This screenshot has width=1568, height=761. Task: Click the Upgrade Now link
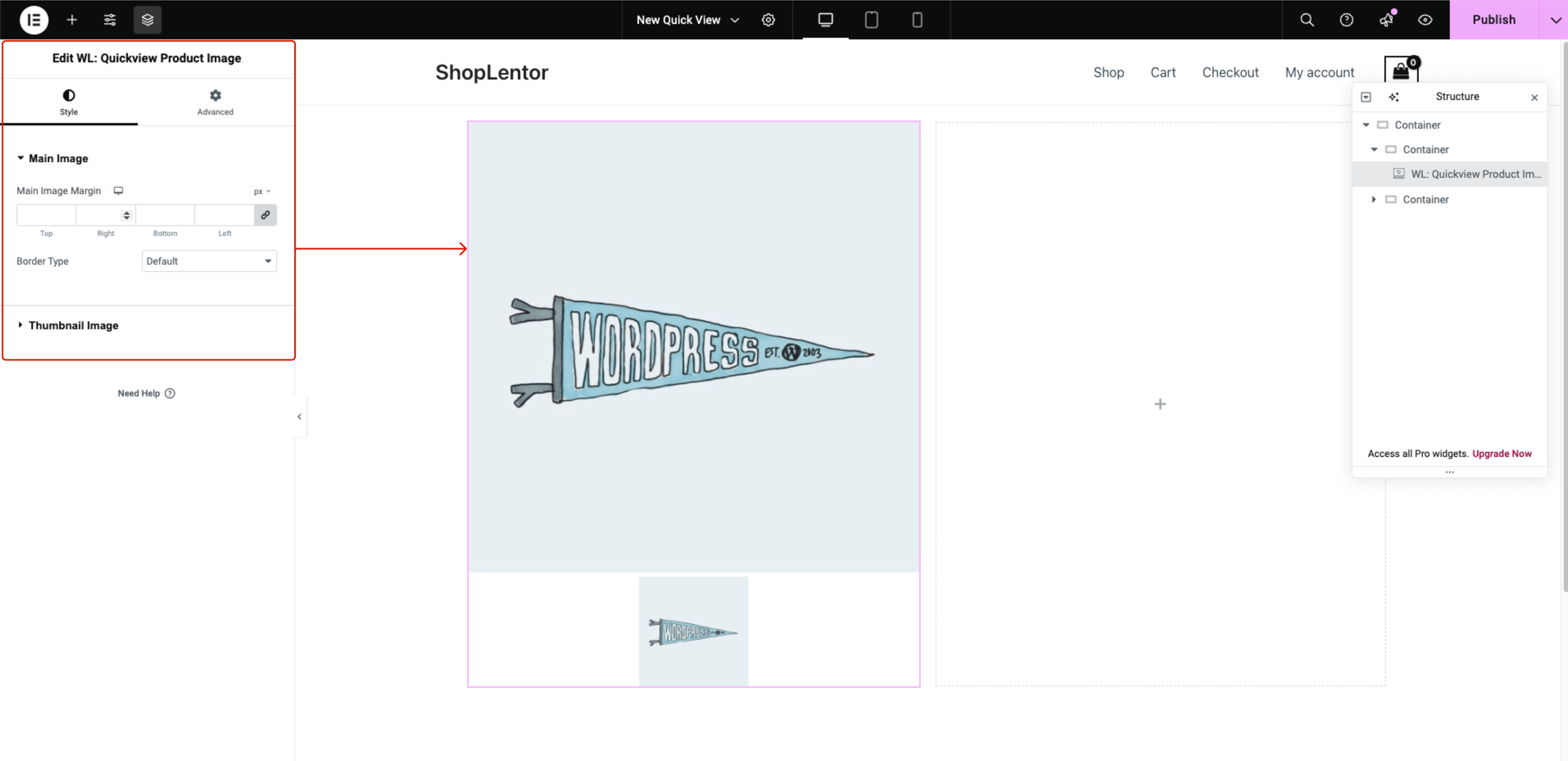(1501, 454)
